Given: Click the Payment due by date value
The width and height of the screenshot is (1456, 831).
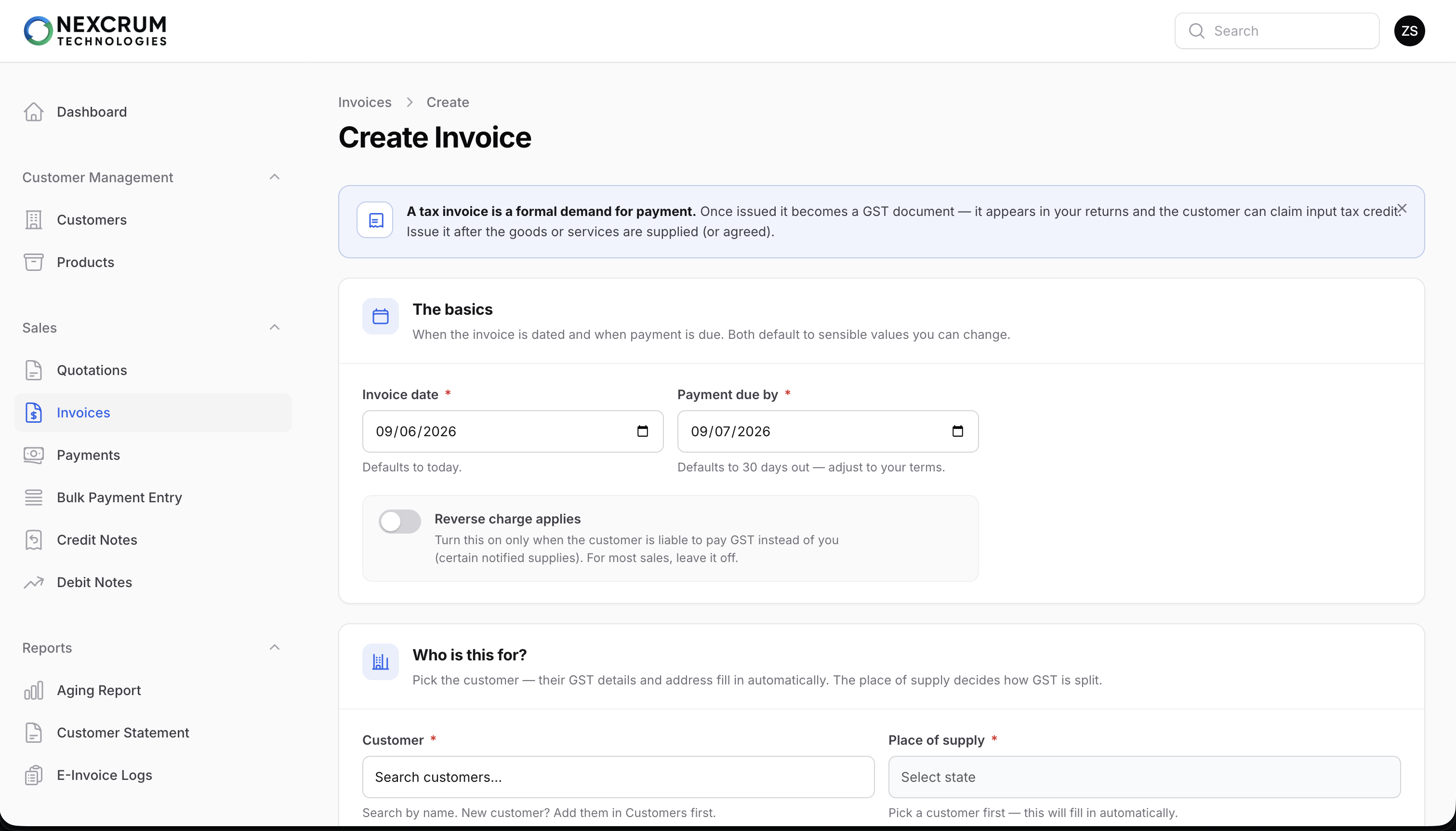Looking at the screenshot, I should pos(730,431).
